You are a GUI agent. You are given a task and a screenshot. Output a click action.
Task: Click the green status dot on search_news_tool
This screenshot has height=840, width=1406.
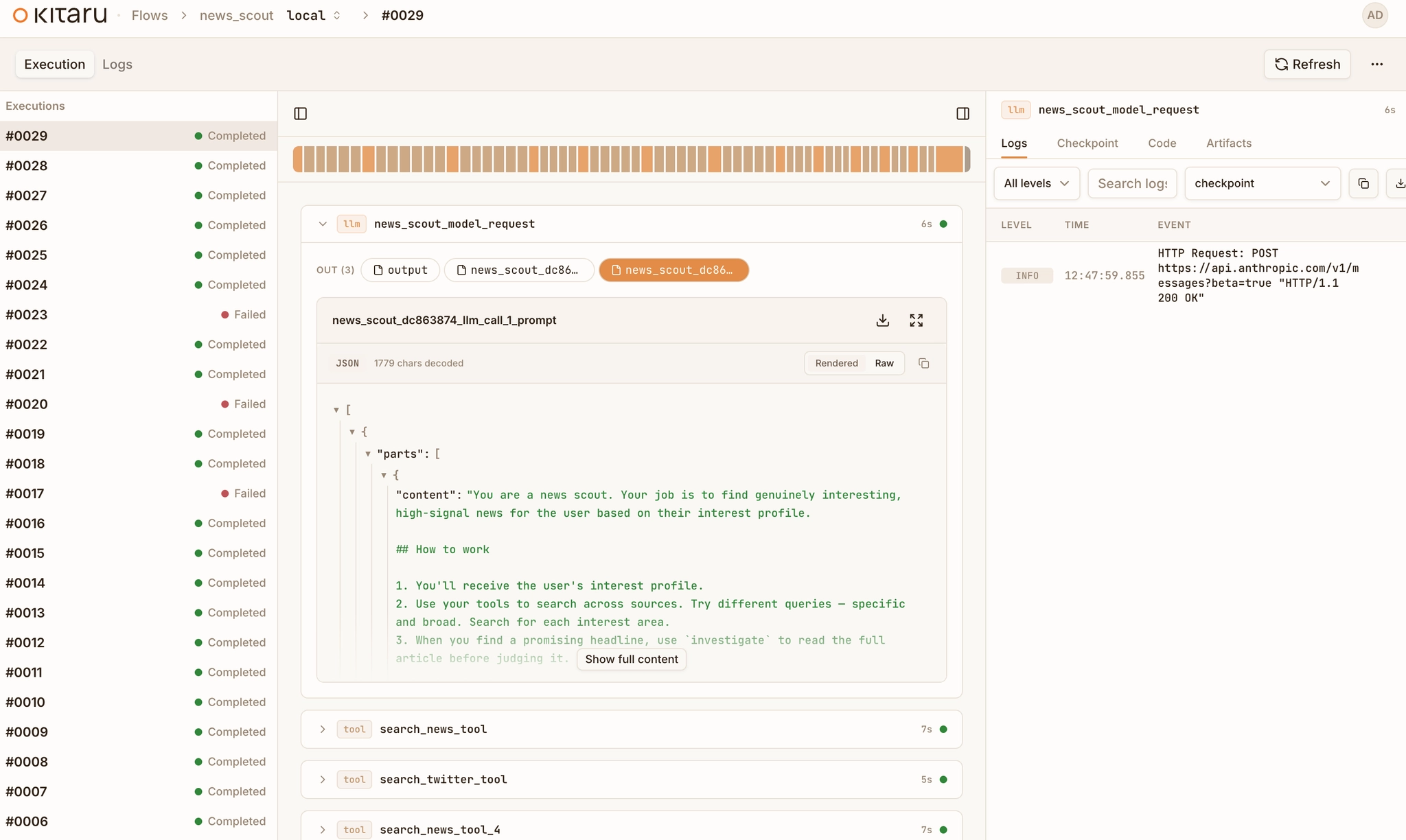click(x=943, y=729)
